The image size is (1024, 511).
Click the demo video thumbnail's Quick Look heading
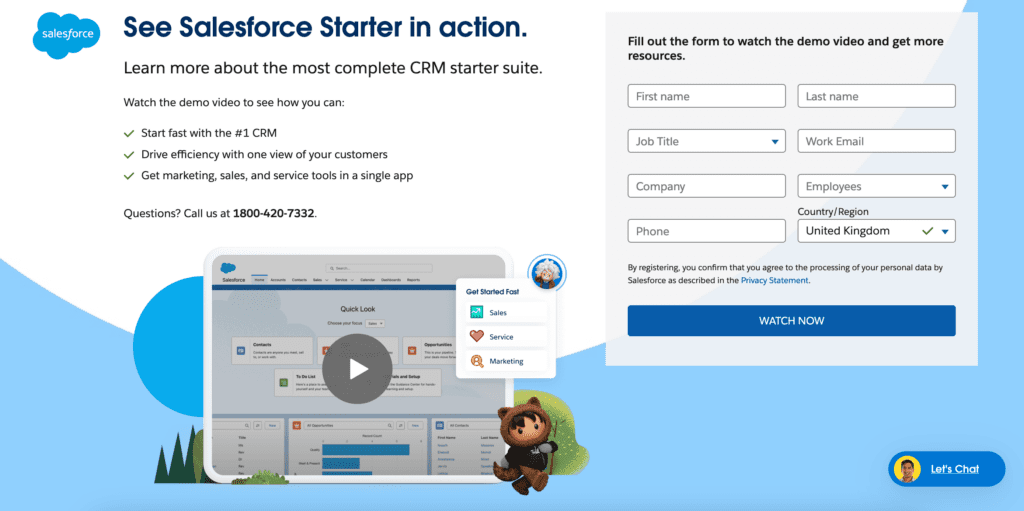(357, 308)
